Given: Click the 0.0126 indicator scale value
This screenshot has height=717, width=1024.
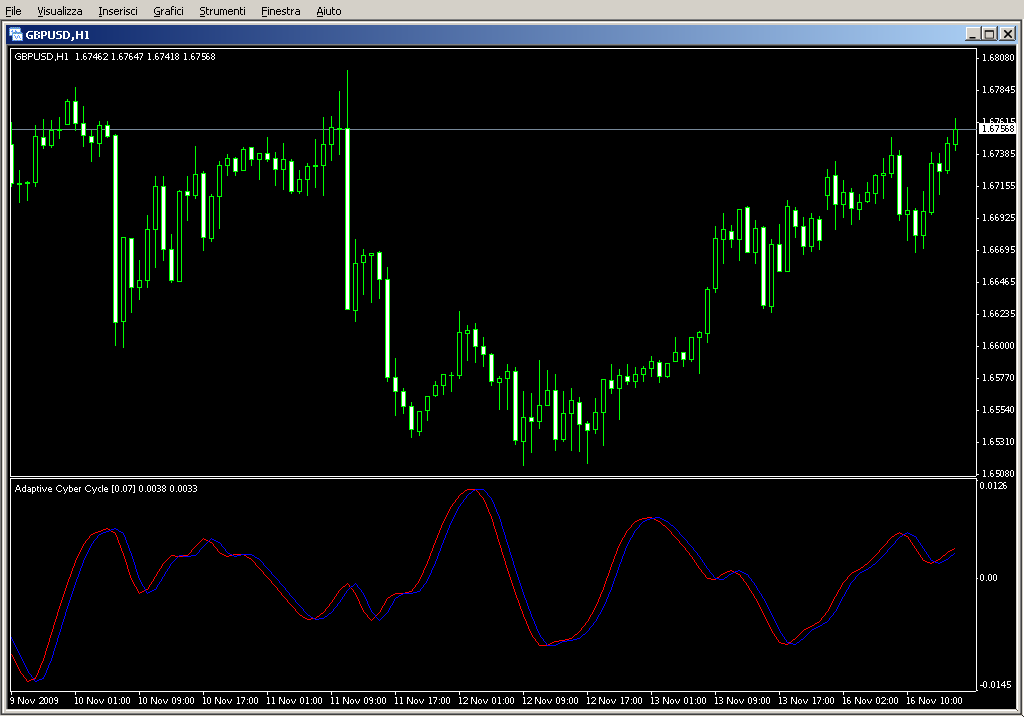Looking at the screenshot, I should 993,485.
